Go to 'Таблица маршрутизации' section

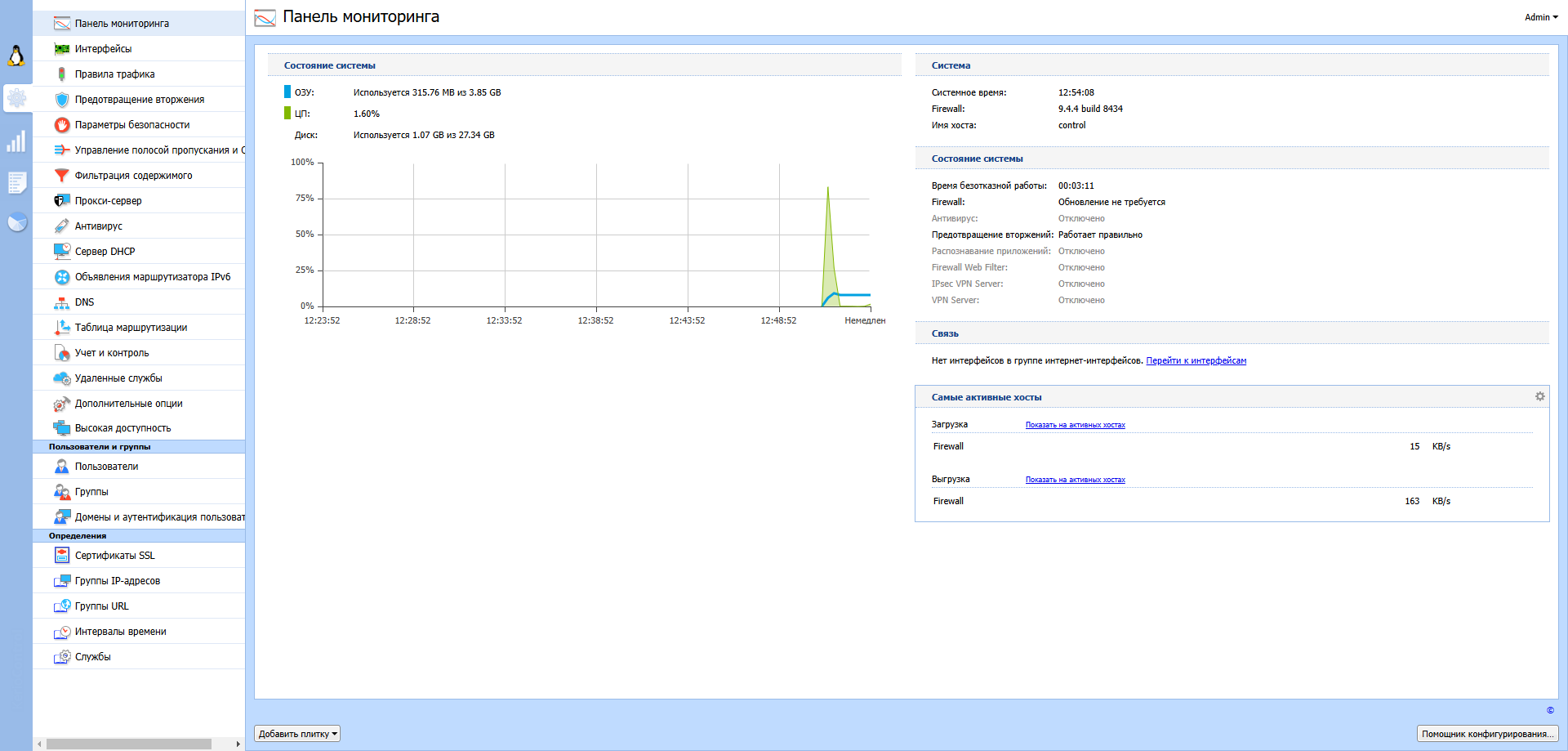click(x=131, y=328)
